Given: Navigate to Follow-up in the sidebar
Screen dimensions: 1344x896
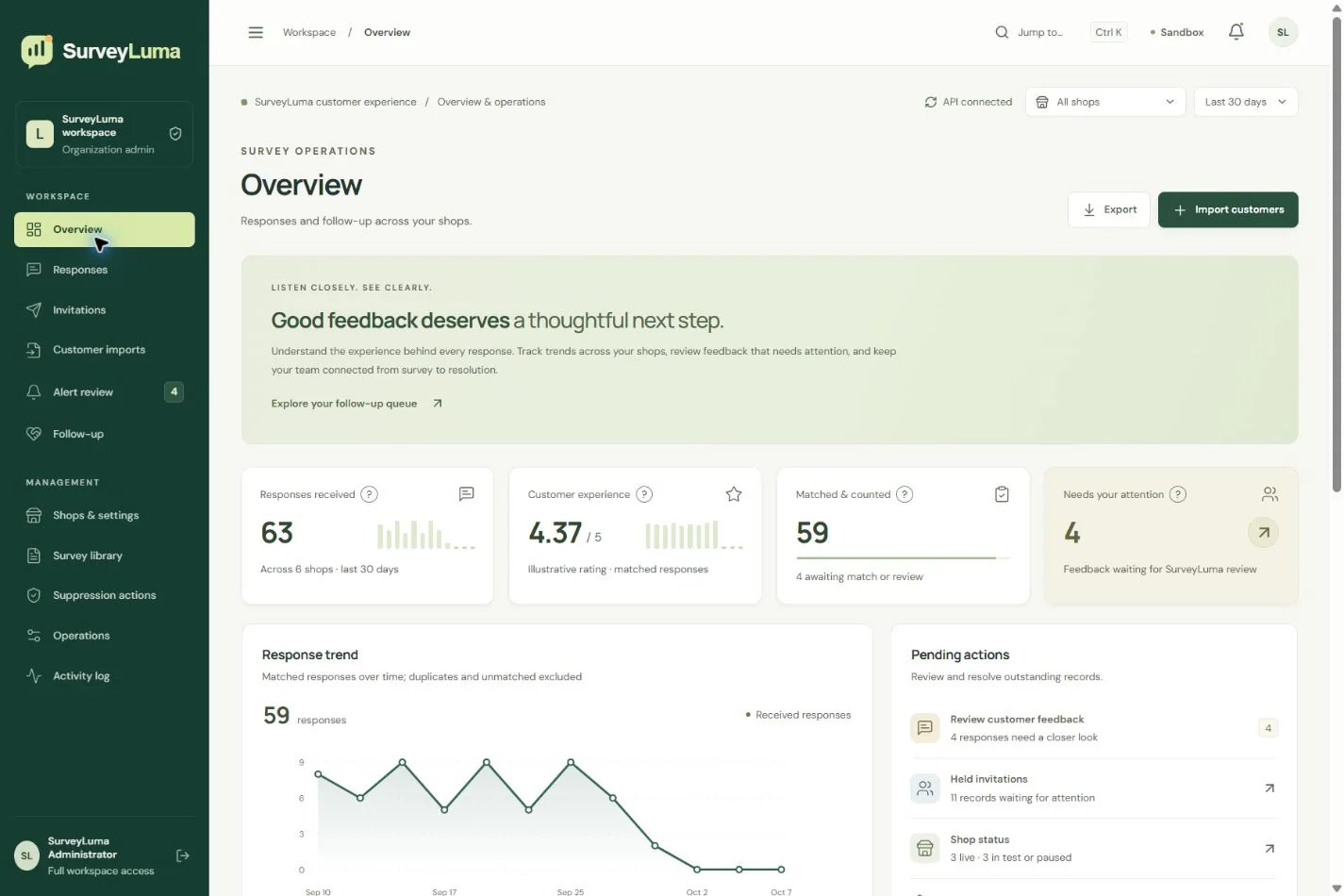Looking at the screenshot, I should point(104,434).
